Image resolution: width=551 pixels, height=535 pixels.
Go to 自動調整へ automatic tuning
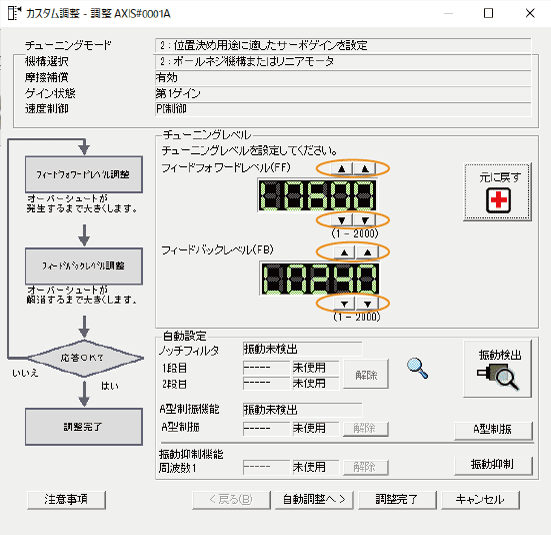click(x=314, y=499)
